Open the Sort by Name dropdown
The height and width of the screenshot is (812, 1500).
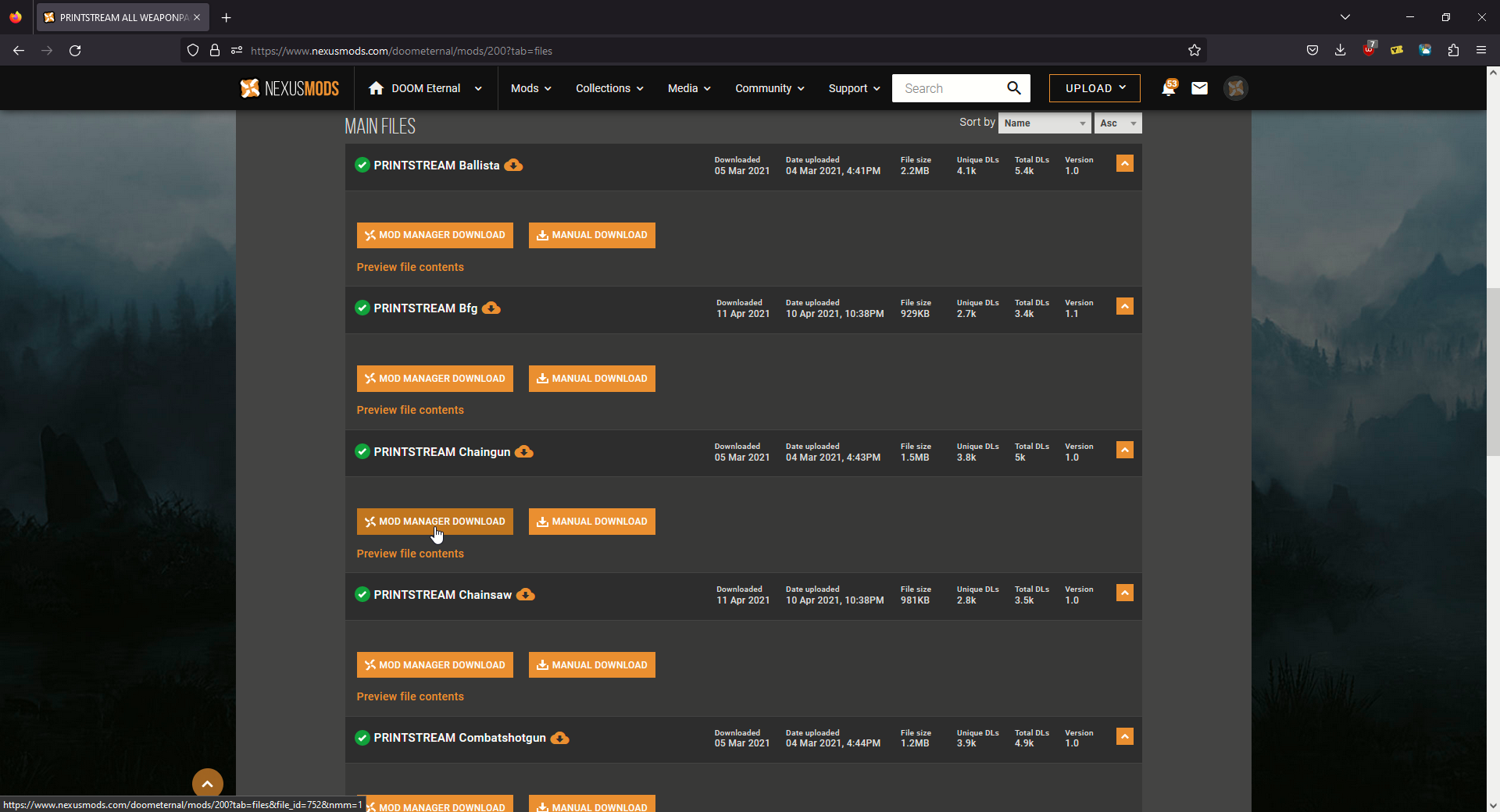[1045, 123]
